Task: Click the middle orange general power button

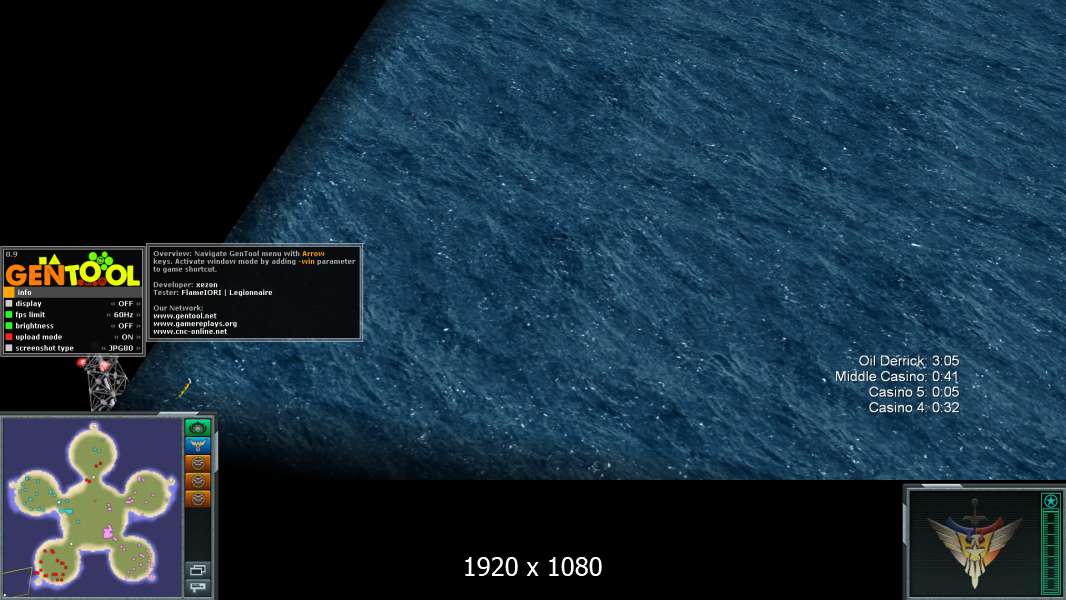Action: tap(198, 481)
